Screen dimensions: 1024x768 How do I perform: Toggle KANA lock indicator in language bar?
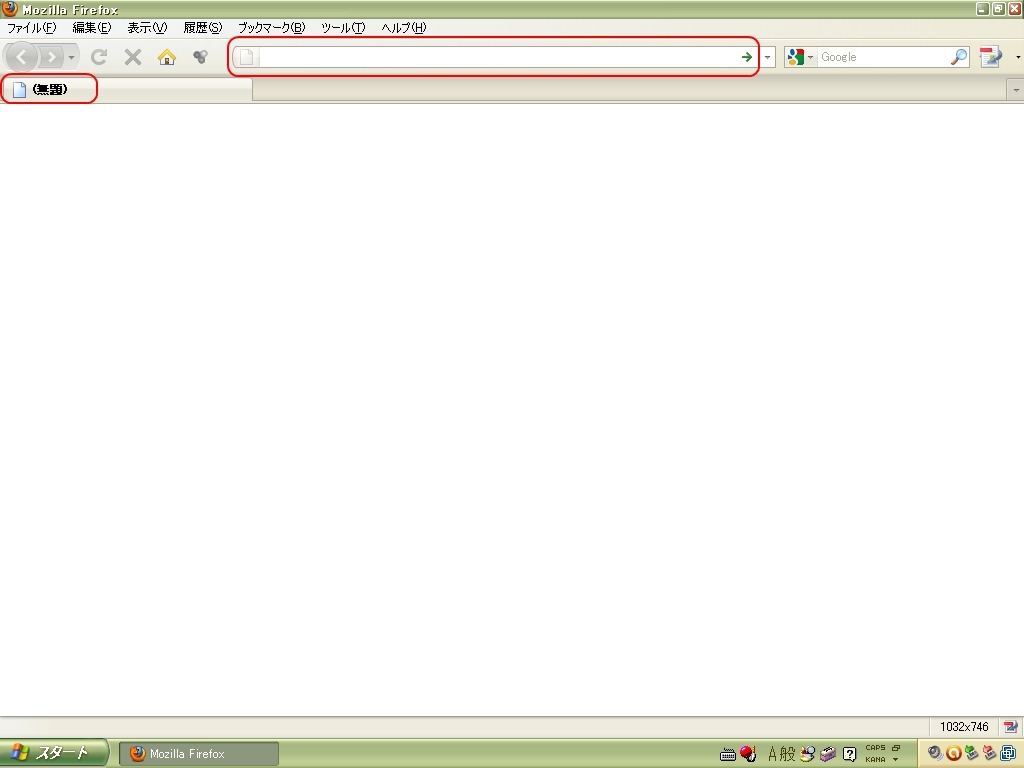click(x=875, y=760)
